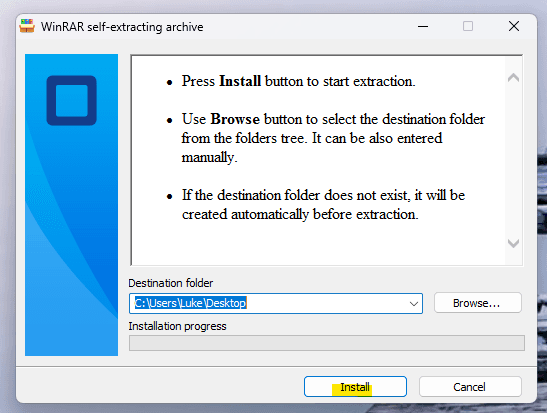Image resolution: width=547 pixels, height=413 pixels.
Task: Click the Installation progress bar
Action: coord(327,343)
